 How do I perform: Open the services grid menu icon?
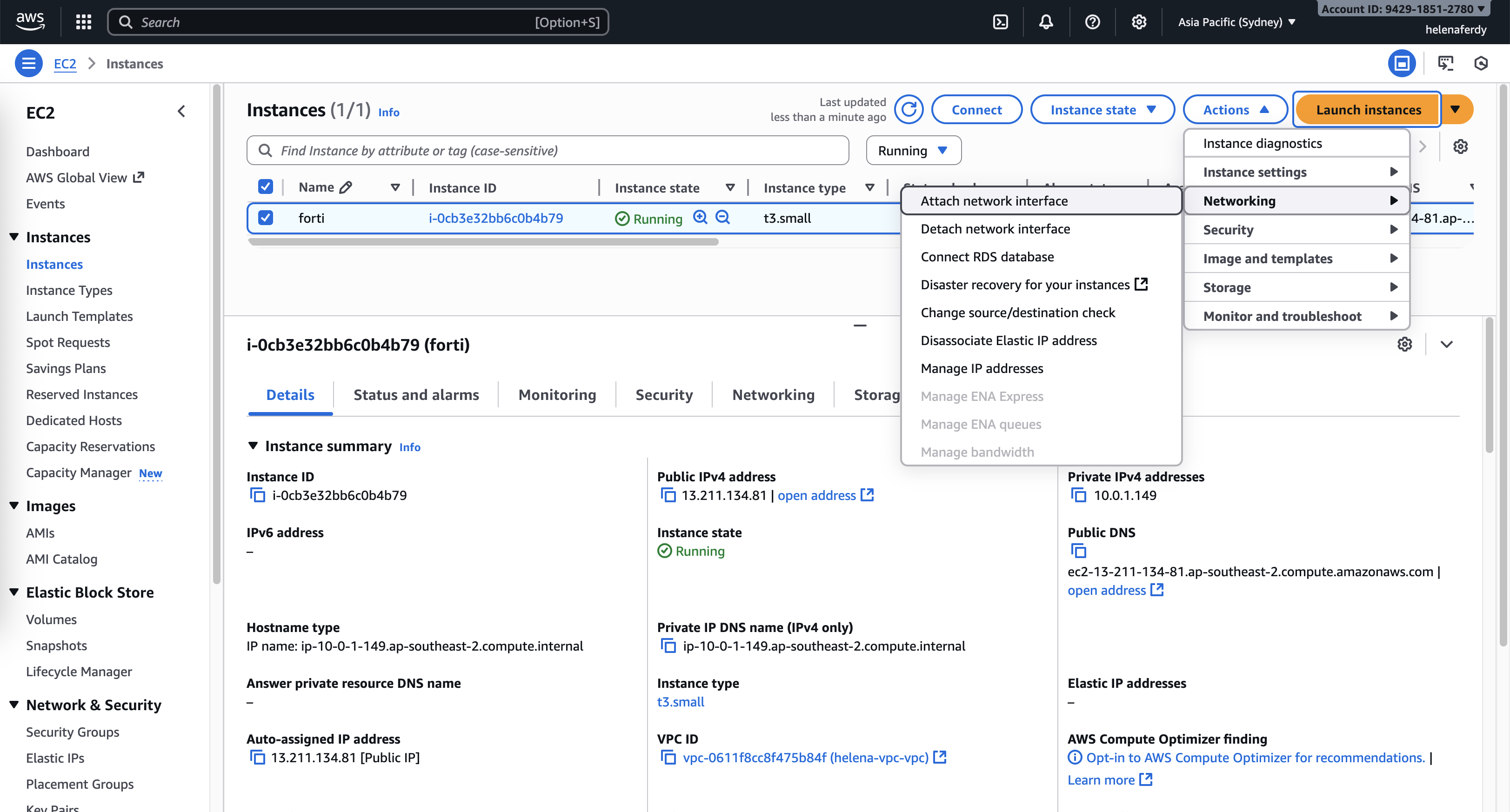83,22
